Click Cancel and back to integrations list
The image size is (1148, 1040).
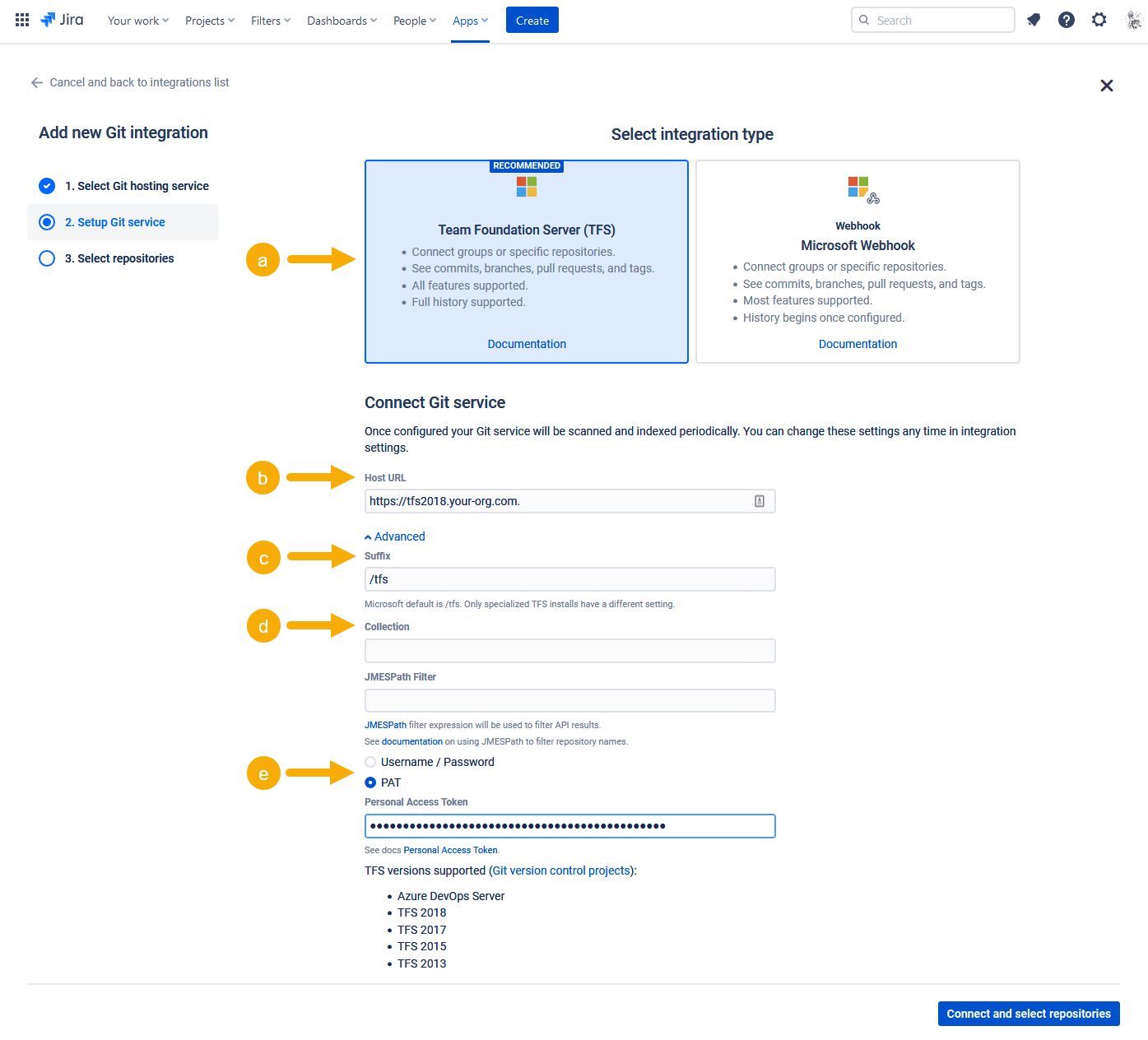coord(139,82)
